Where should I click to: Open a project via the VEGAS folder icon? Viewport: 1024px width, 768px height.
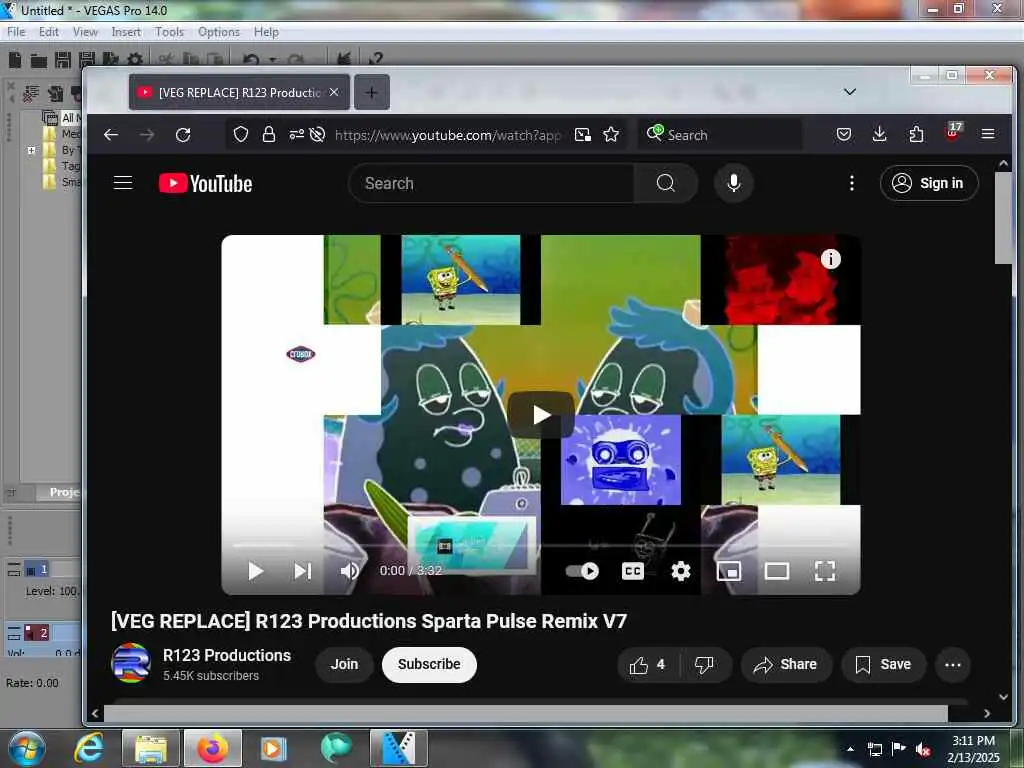coord(39,61)
